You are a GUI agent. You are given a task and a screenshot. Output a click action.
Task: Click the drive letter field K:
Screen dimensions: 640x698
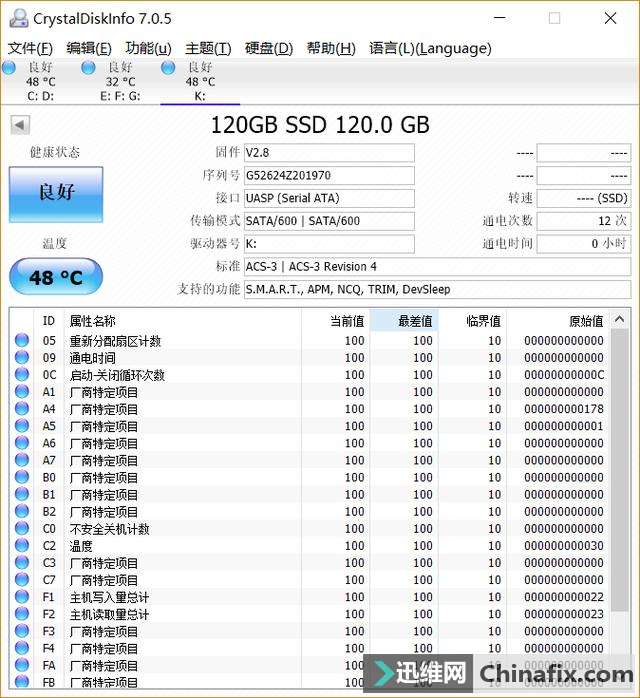click(x=329, y=243)
